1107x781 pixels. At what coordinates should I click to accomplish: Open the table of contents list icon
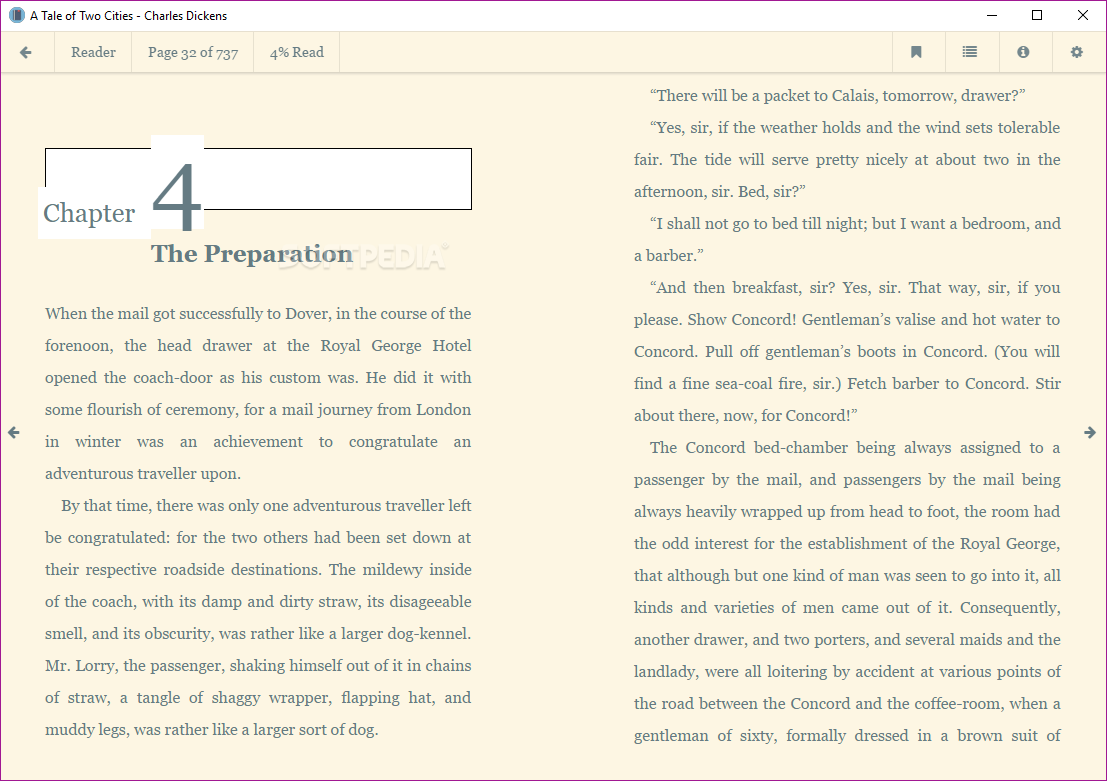tap(970, 52)
